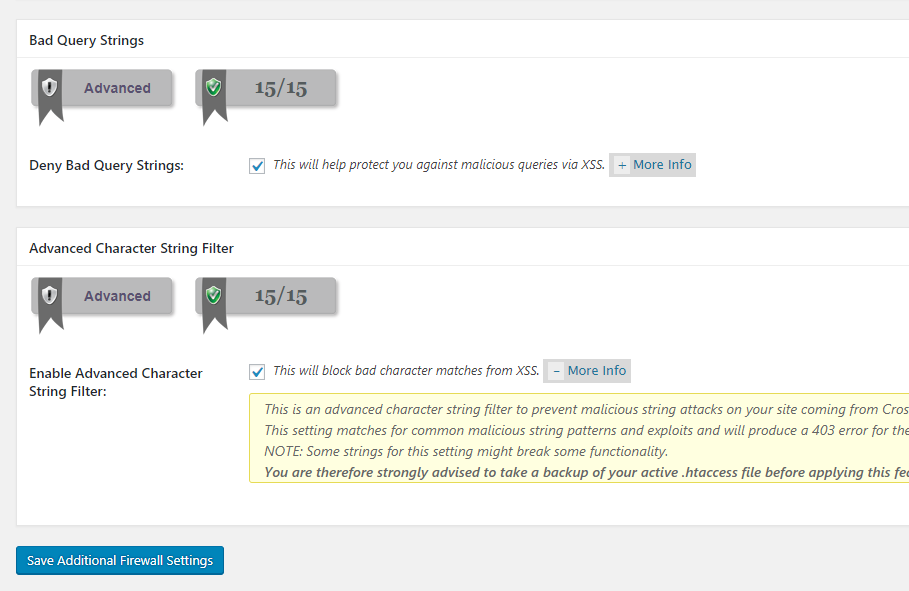The image size is (909, 591).
Task: Click the 15/15 score in Advanced Character String Filter
Action: tap(281, 296)
